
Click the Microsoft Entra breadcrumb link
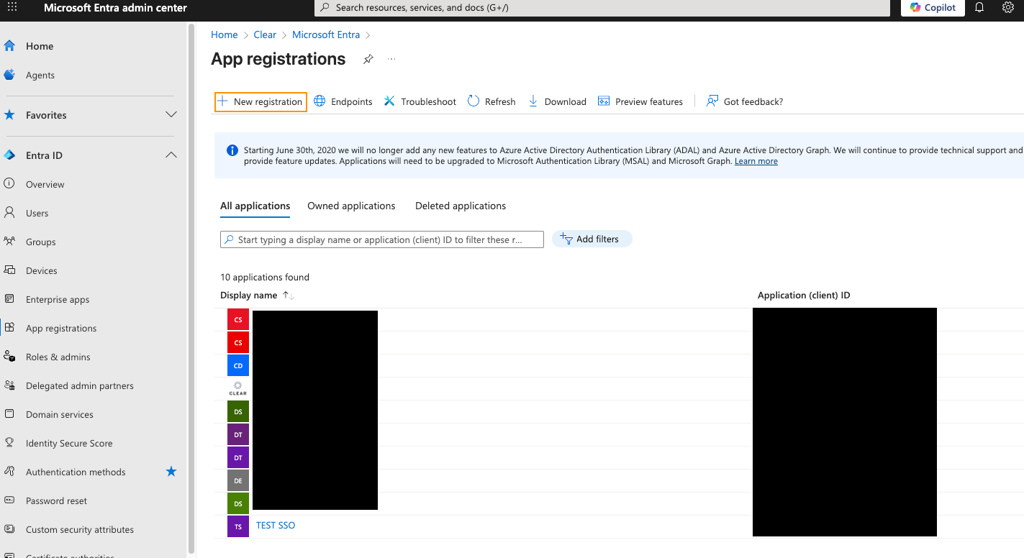(326, 35)
